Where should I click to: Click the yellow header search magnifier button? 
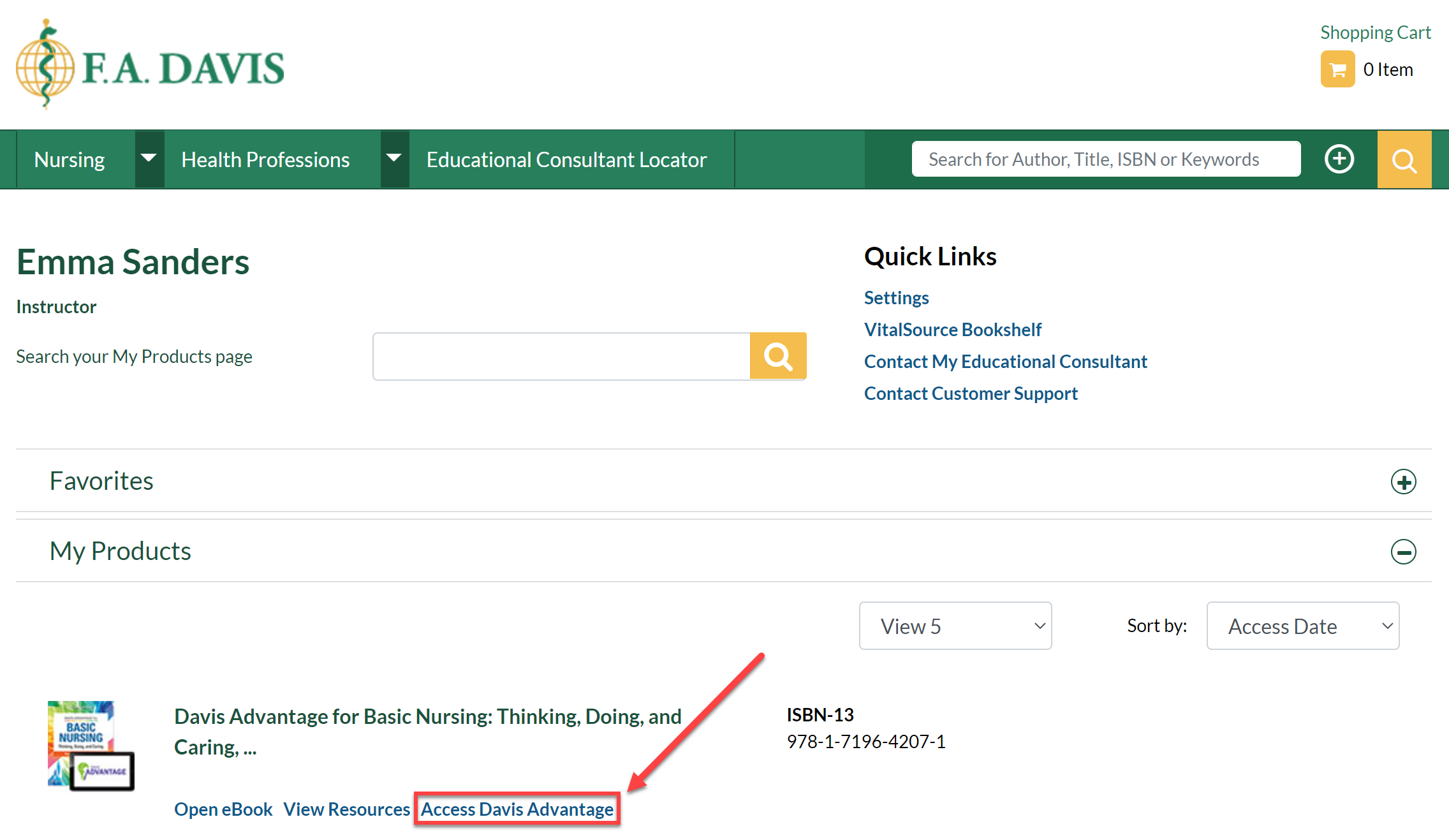tap(1404, 159)
